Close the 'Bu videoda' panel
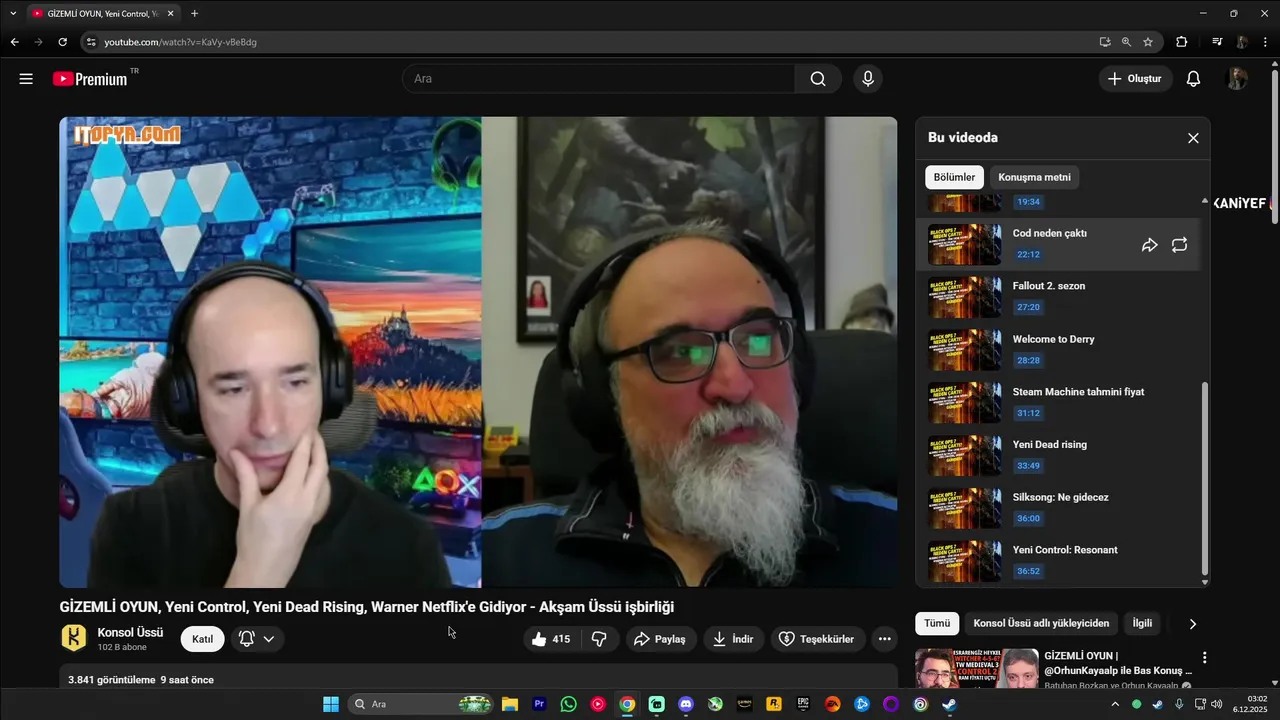 tap(1193, 138)
